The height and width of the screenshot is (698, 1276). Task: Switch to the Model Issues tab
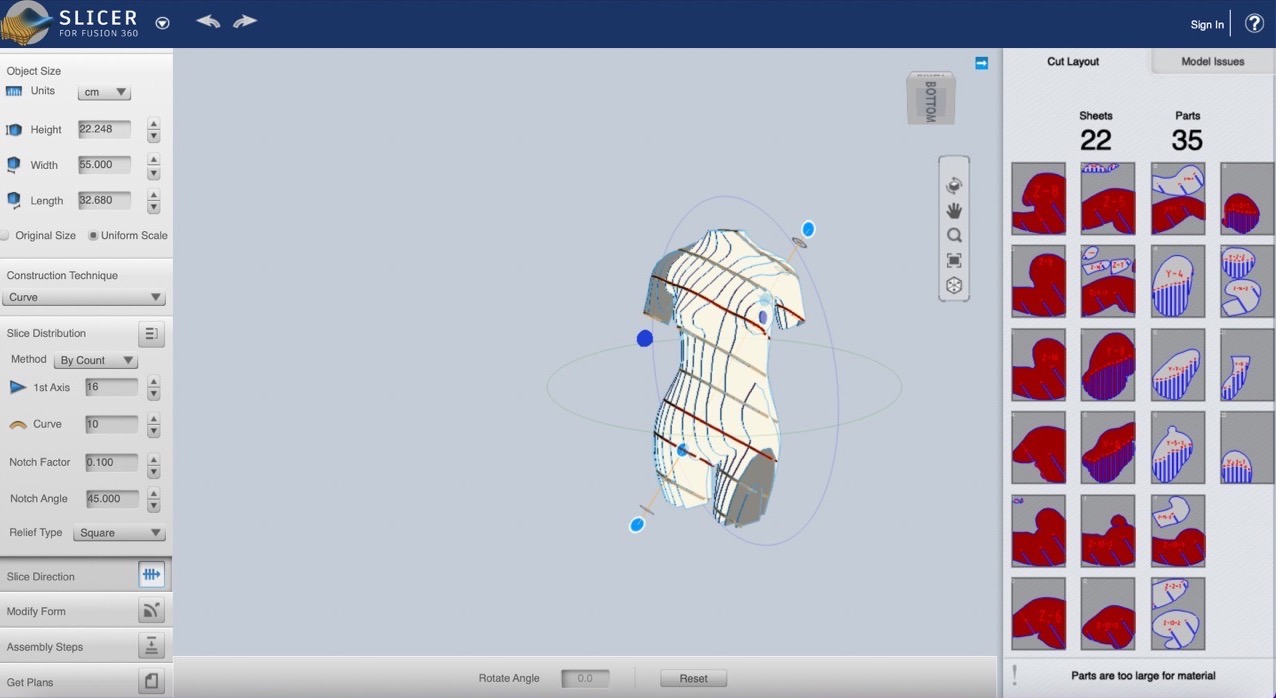click(x=1212, y=62)
